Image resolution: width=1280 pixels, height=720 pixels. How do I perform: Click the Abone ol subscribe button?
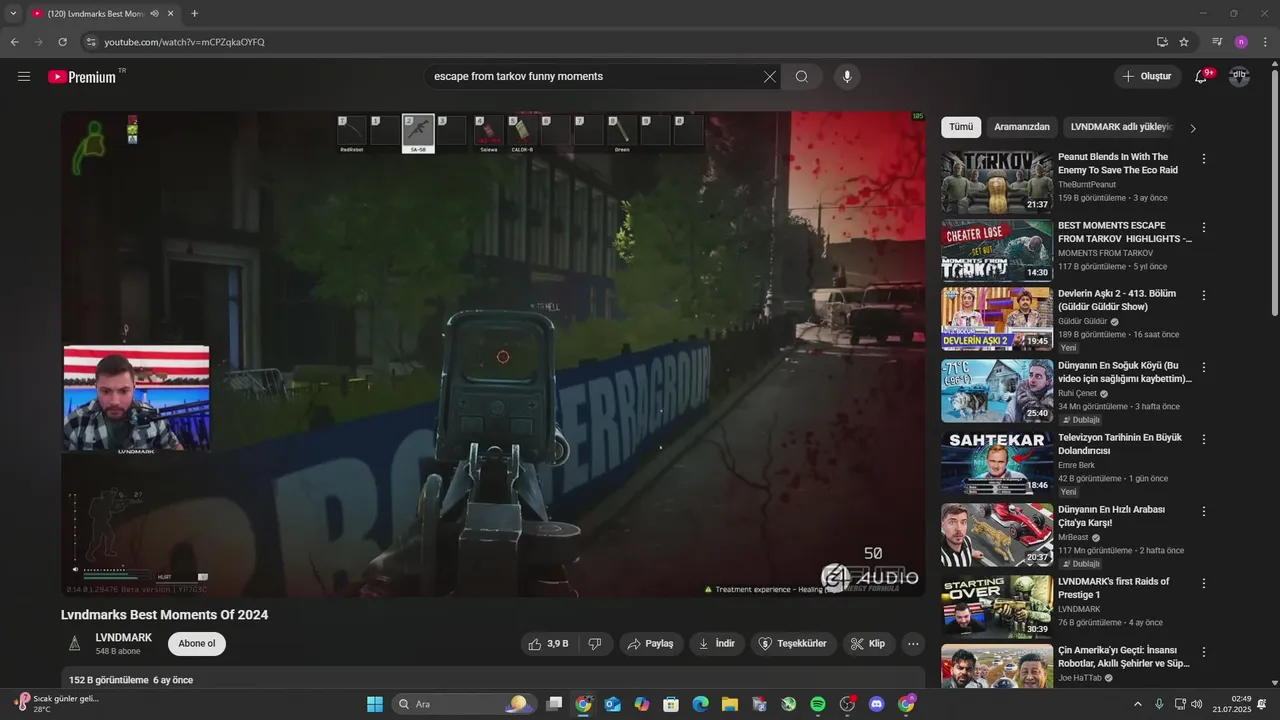click(197, 644)
